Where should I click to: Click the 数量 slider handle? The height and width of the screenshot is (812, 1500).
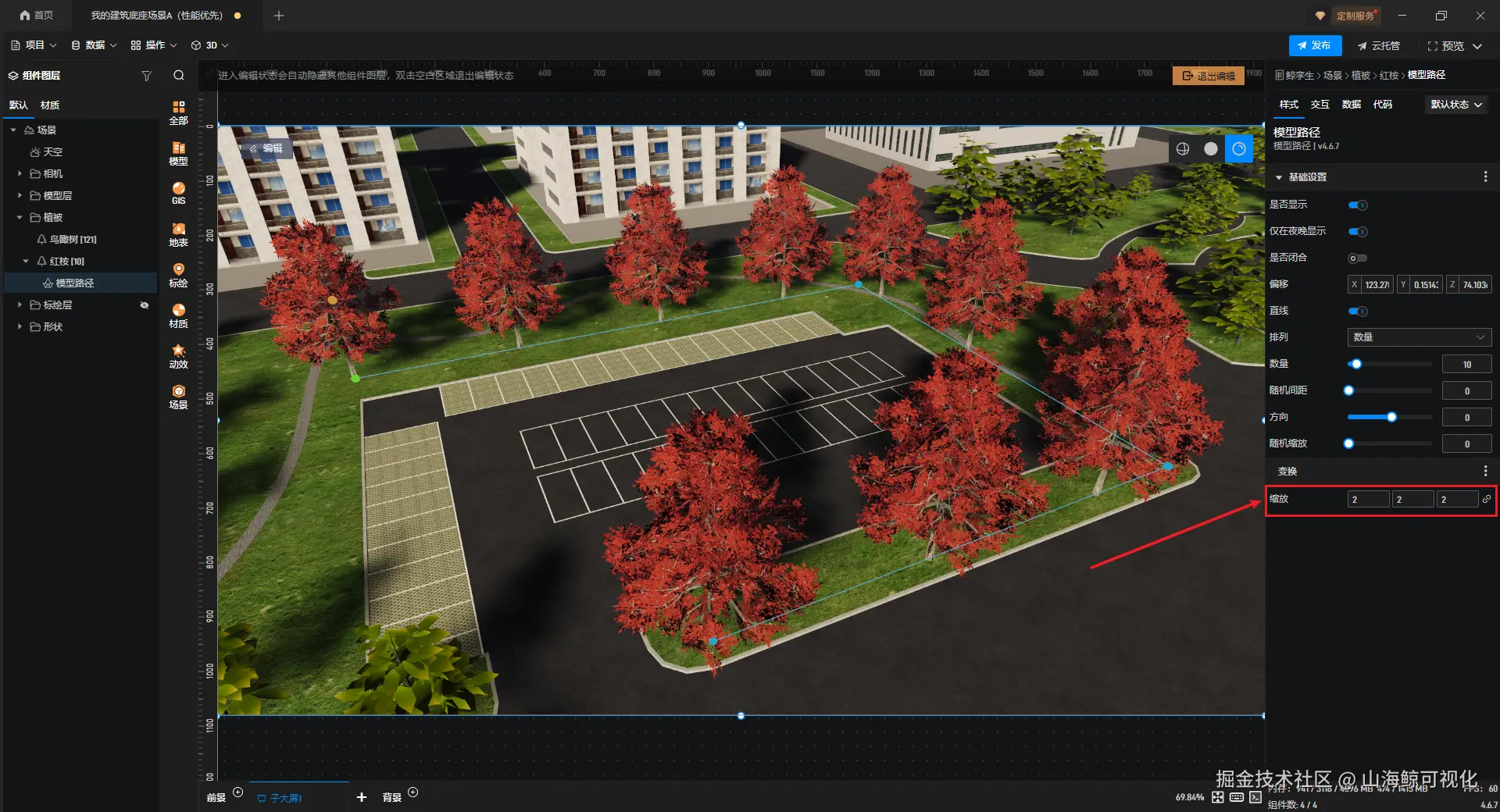[1356, 364]
